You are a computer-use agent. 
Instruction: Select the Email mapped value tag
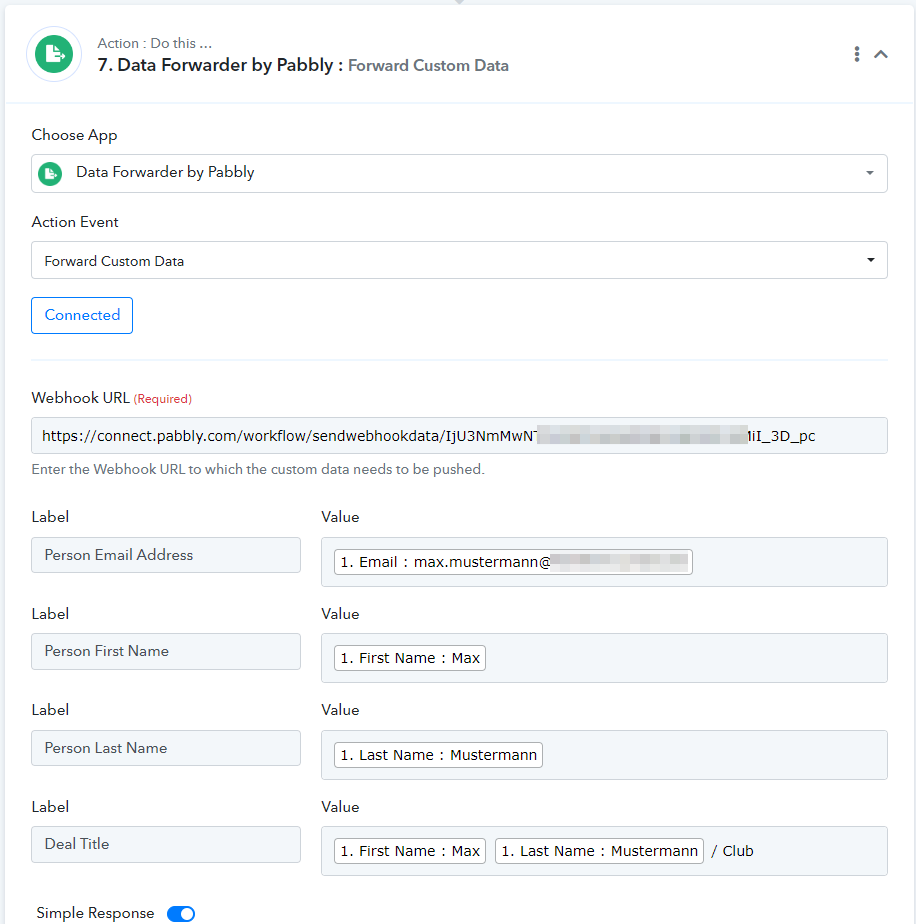coord(513,562)
